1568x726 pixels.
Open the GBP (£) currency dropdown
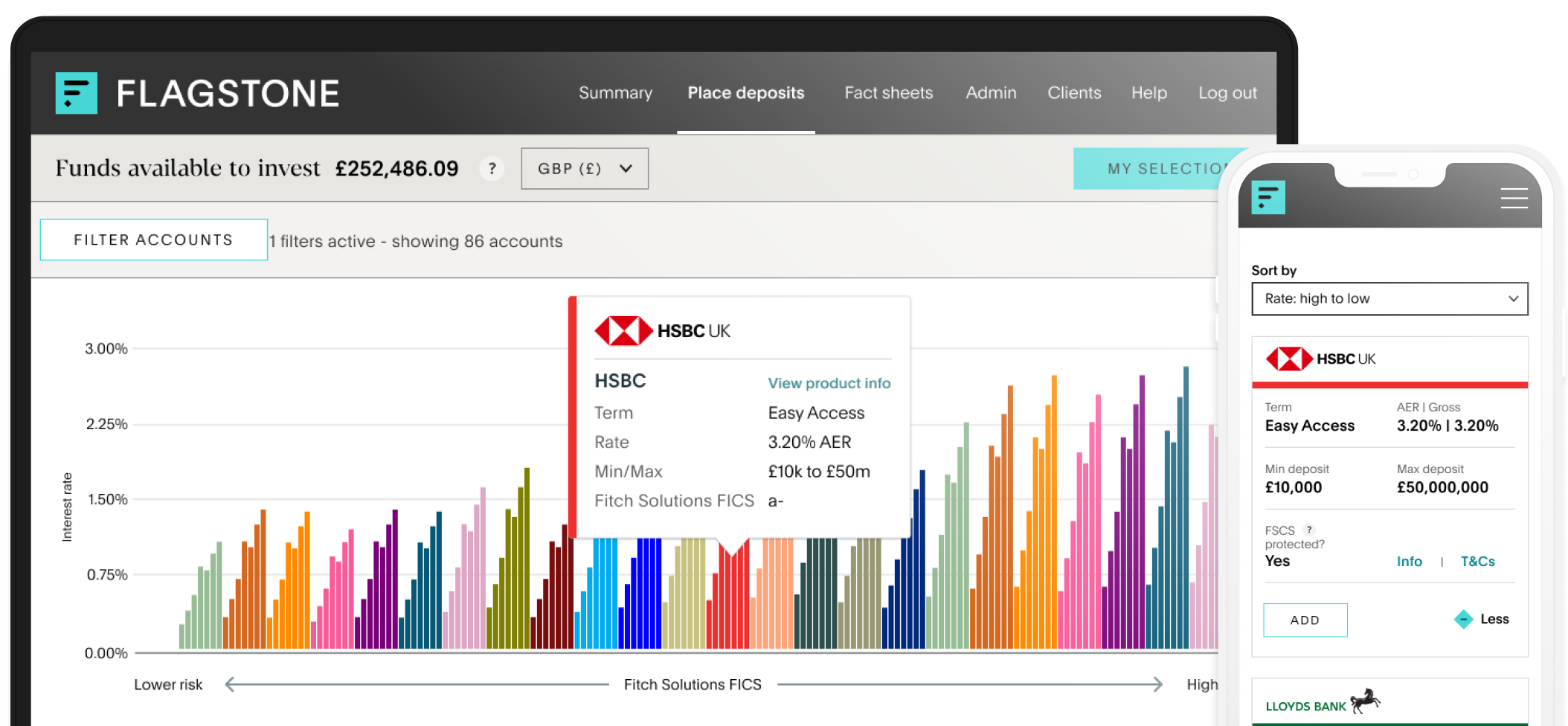585,169
